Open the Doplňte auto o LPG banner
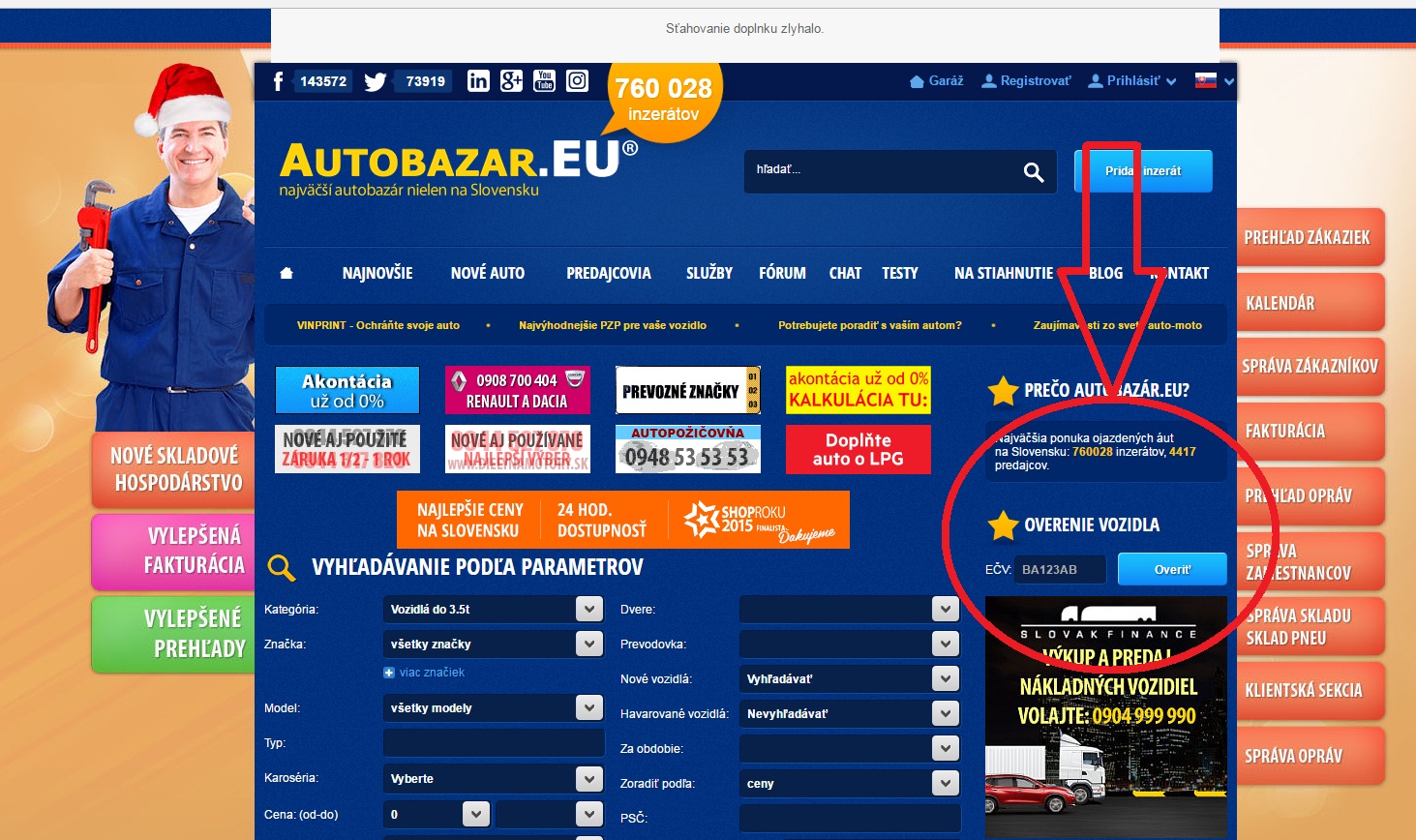The image size is (1416, 840). pos(859,449)
